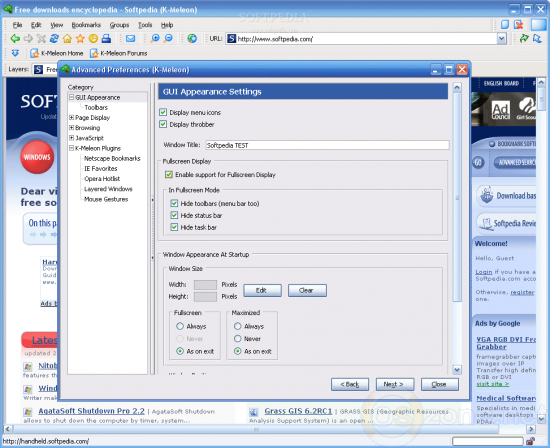Image resolution: width=550 pixels, height=448 pixels.
Task: Select Netscape Bookmarks plugin entry
Action: tap(112, 159)
